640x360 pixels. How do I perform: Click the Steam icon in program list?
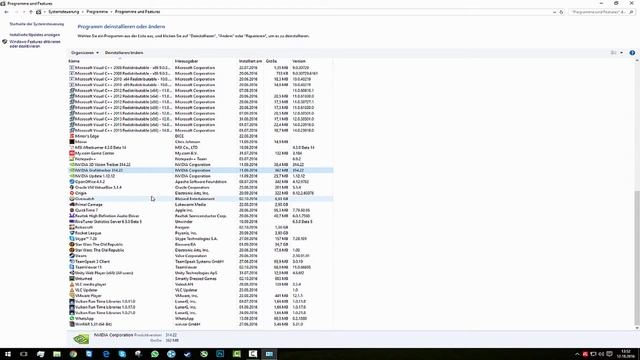point(72,256)
